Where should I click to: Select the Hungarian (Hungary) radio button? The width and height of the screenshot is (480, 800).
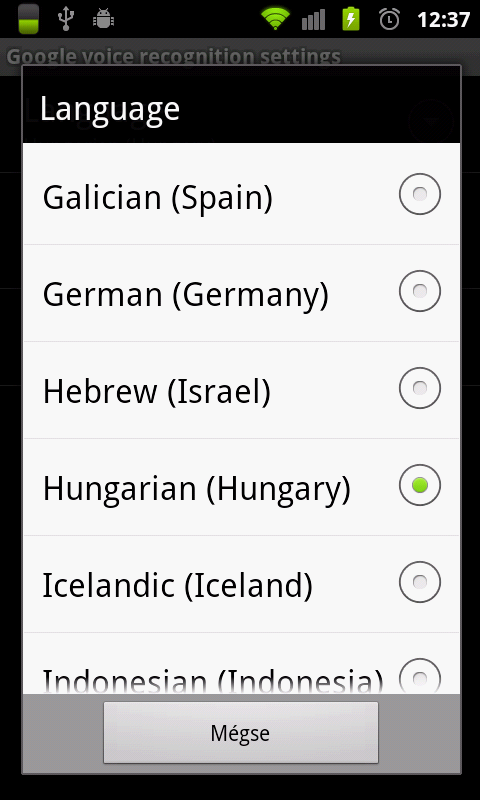(420, 485)
